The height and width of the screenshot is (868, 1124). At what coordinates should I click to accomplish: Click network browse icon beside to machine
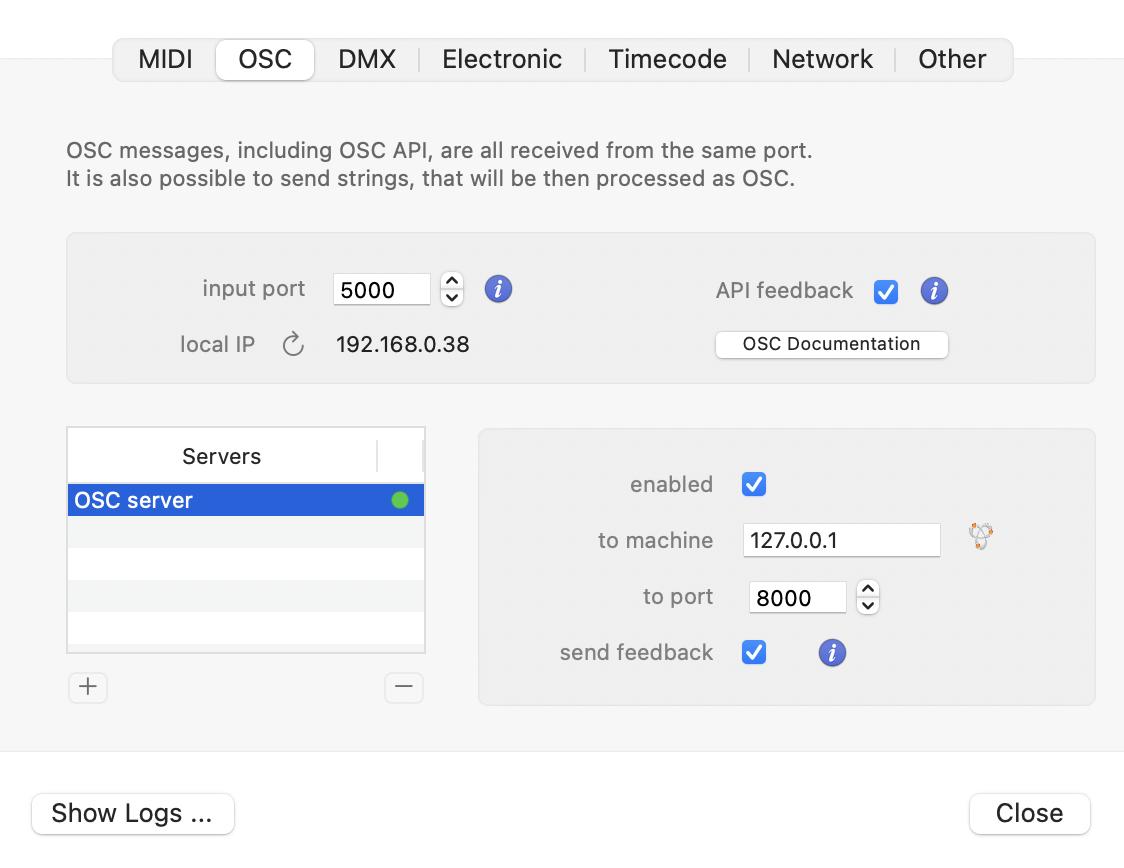coord(980,537)
